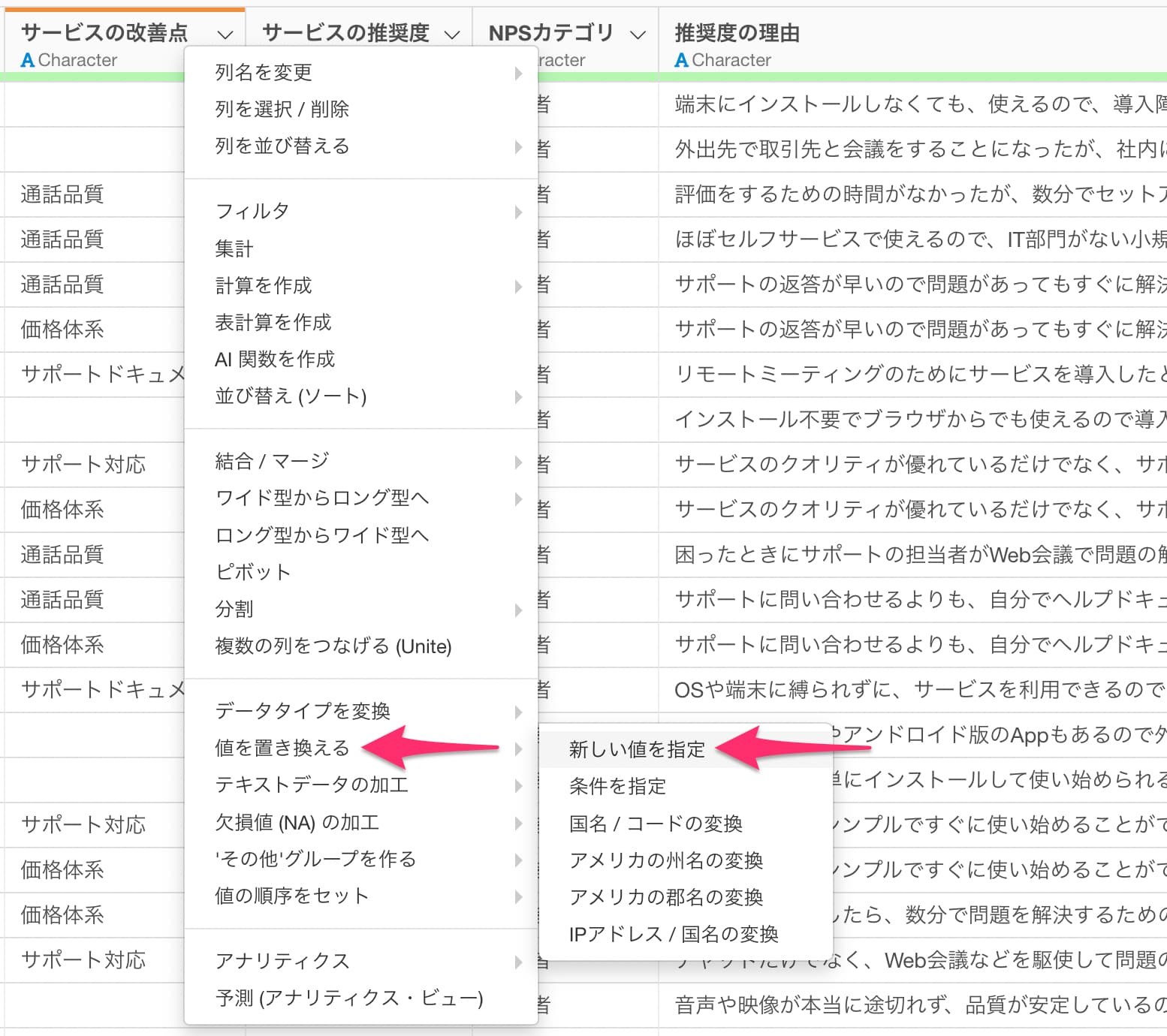Expand the 並び替え (ソート) submenu
1167x1036 pixels.
[291, 396]
